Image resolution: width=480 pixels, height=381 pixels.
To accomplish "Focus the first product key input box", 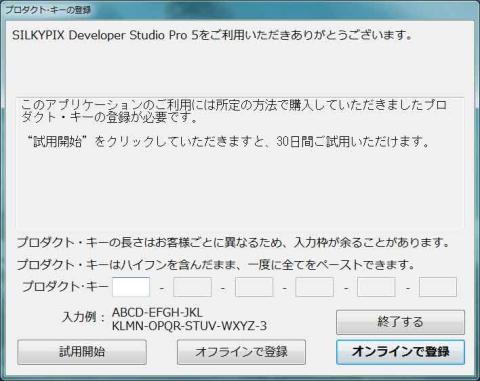I will click(x=131, y=287).
